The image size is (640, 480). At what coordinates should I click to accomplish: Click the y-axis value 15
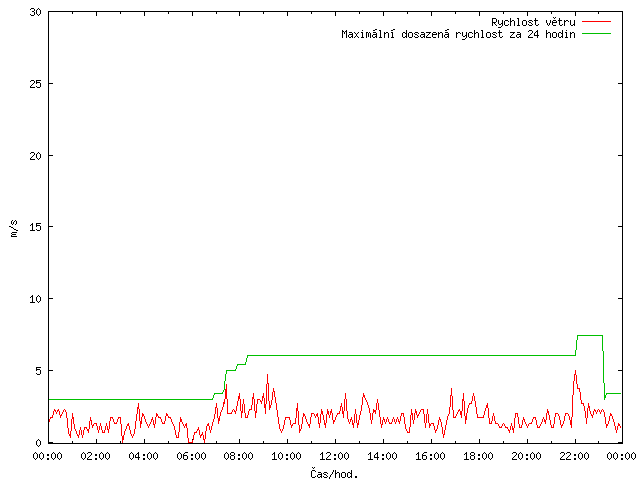click(36, 227)
